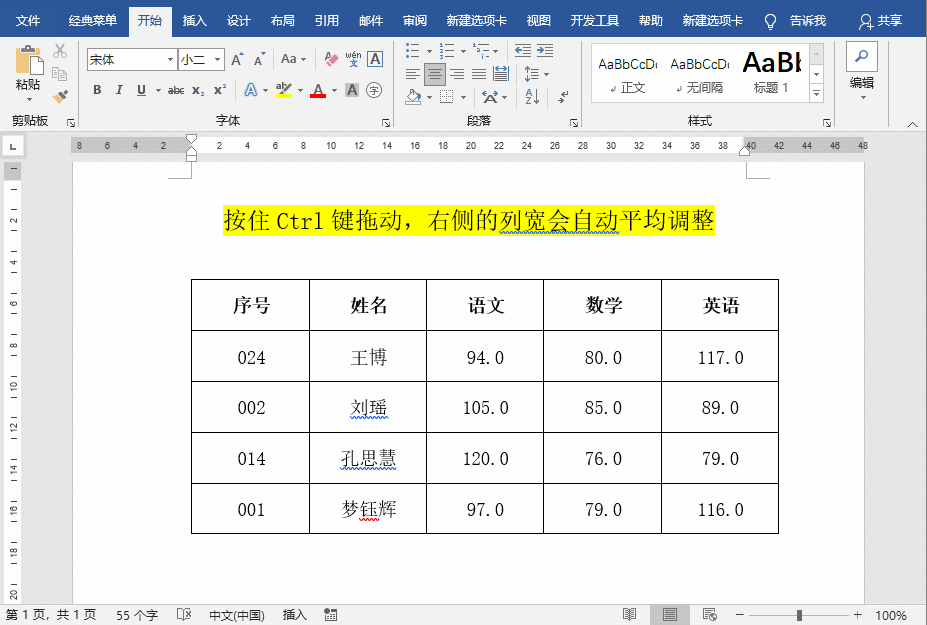This screenshot has width=927, height=625.
Task: Apply the 标题 1 style
Action: pyautogui.click(x=773, y=70)
